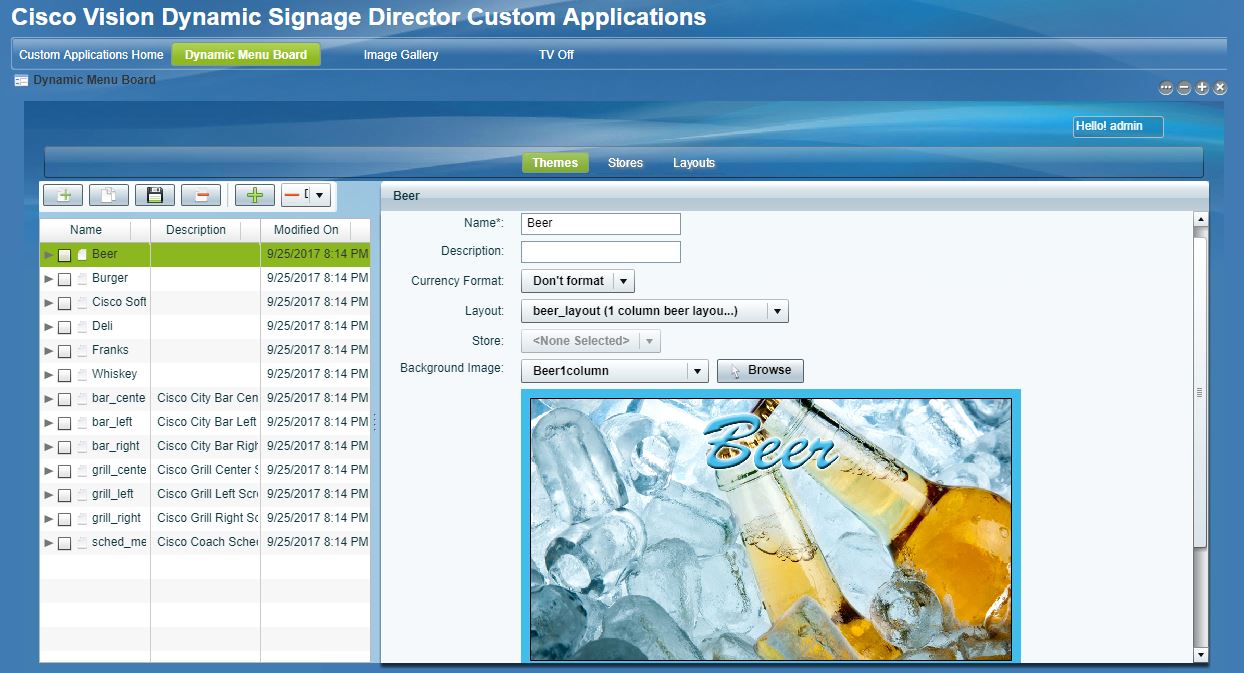Click the Beer background image preview
The height and width of the screenshot is (673, 1244).
(x=771, y=528)
